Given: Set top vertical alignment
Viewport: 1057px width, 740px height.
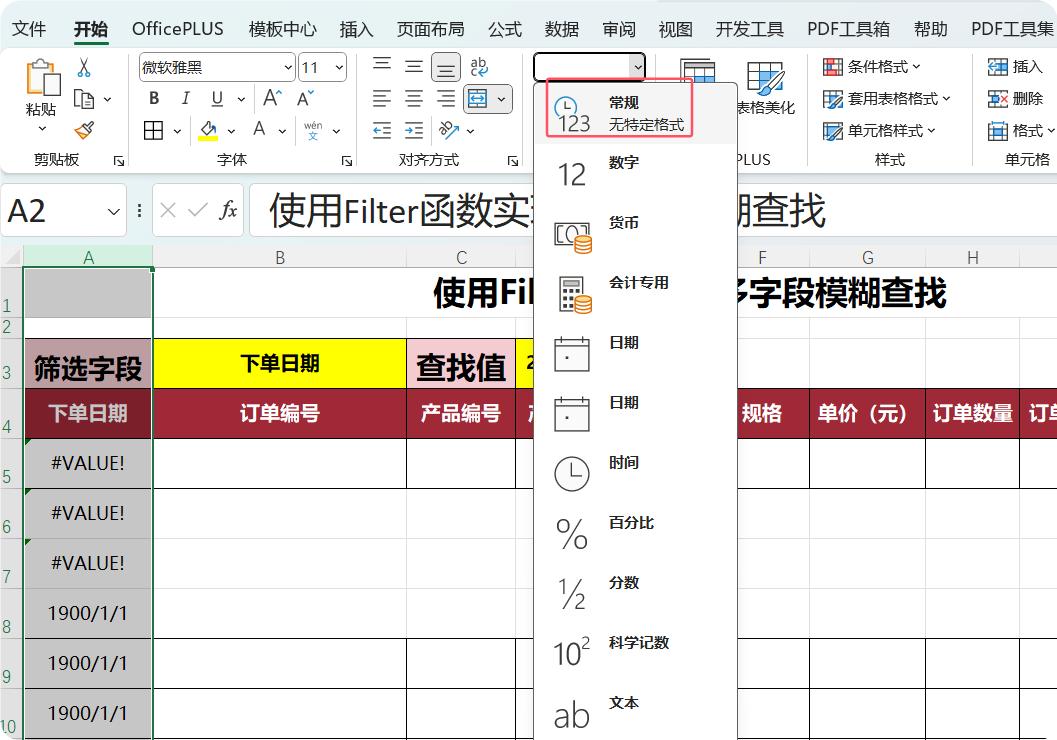Looking at the screenshot, I should pos(382,65).
